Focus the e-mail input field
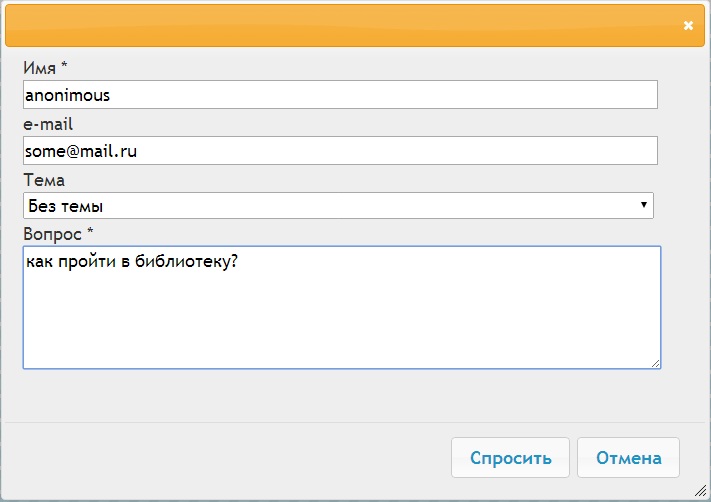Viewport: 711px width, 502px height. (x=340, y=151)
